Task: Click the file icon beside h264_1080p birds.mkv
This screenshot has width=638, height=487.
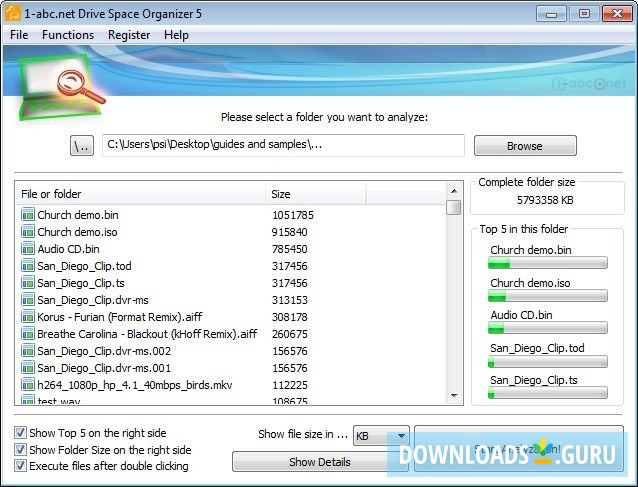Action: (x=28, y=385)
